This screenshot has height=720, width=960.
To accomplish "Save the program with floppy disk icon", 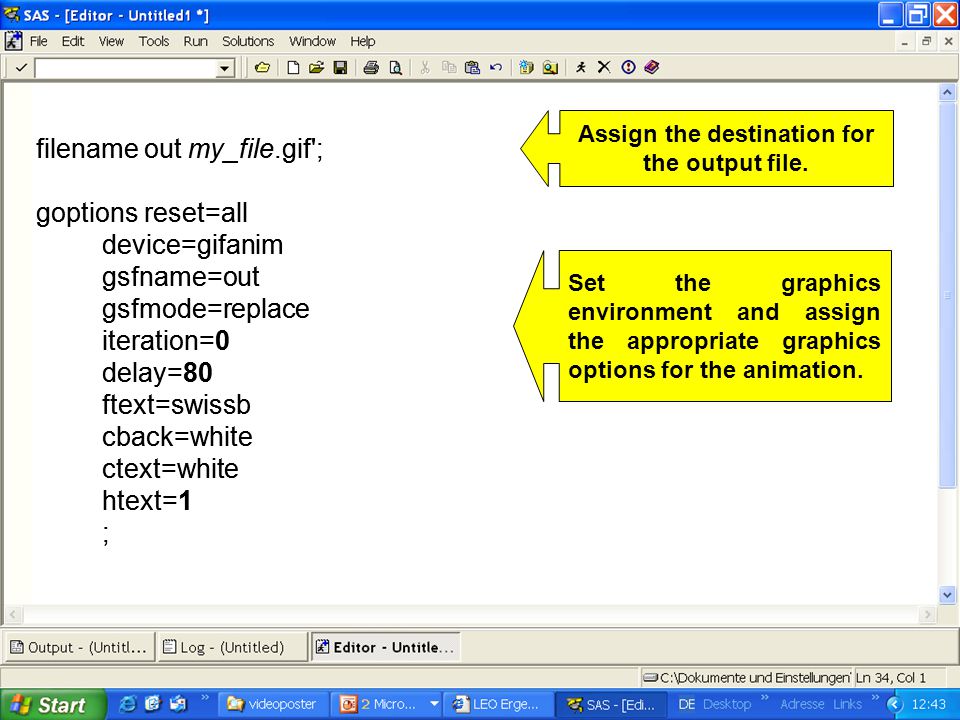I will (x=340, y=67).
